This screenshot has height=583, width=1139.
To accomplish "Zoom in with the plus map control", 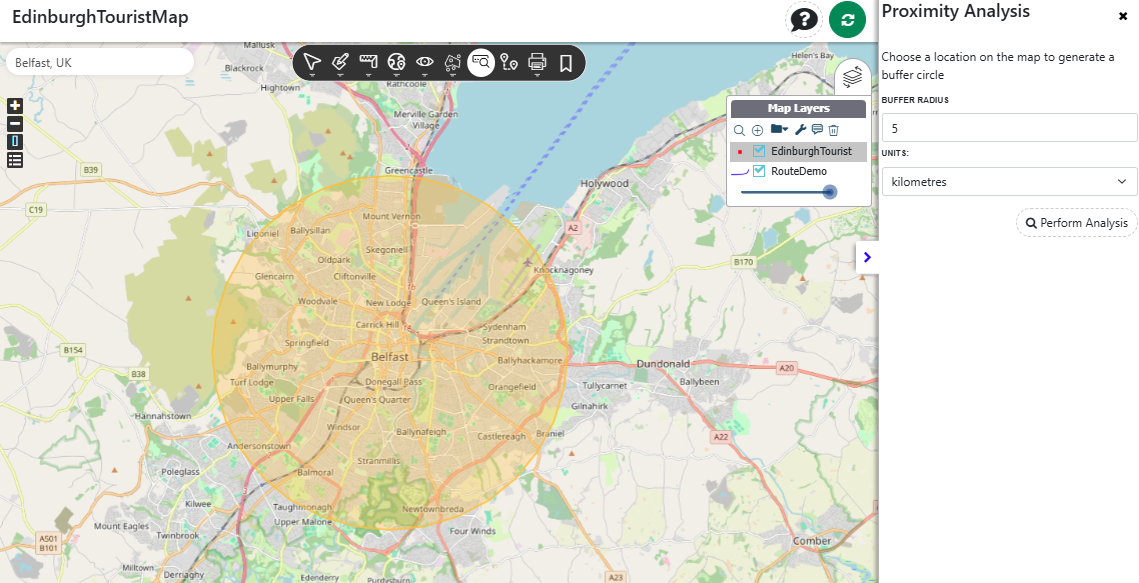I will coord(15,106).
